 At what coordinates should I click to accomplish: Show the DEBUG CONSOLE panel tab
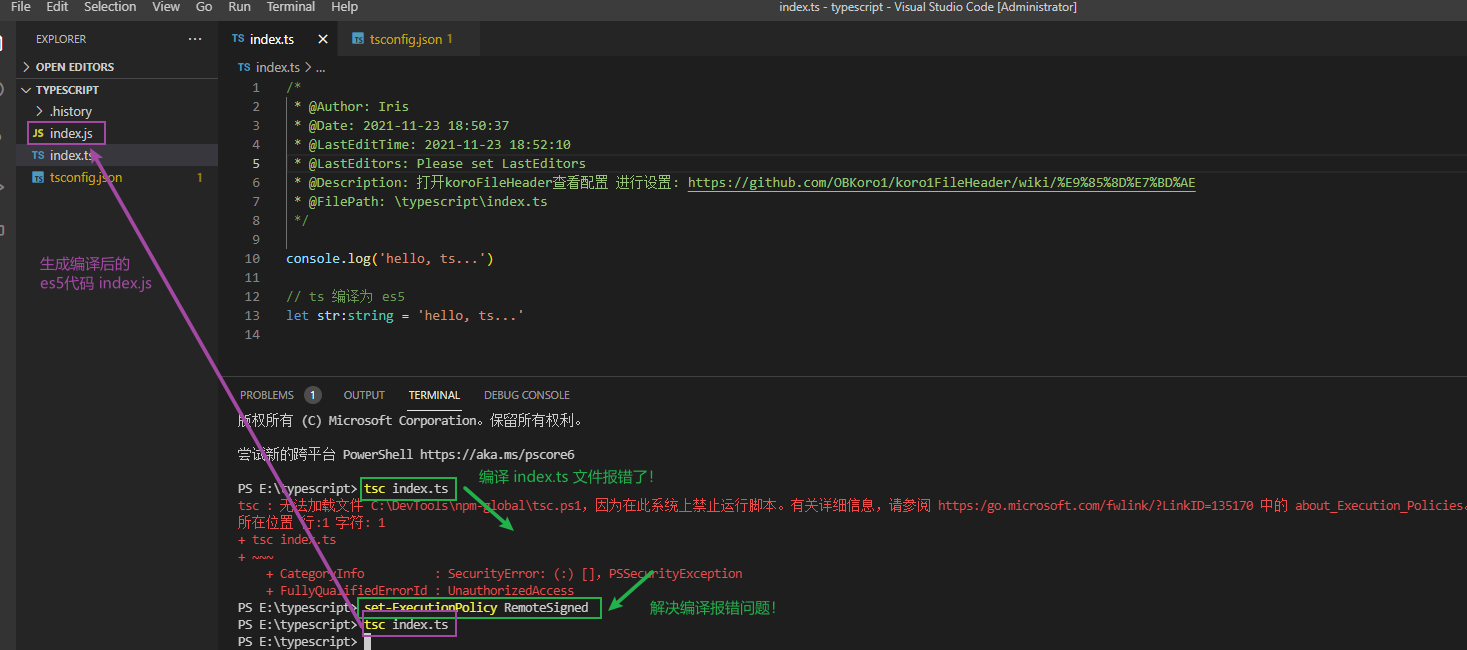pyautogui.click(x=527, y=395)
